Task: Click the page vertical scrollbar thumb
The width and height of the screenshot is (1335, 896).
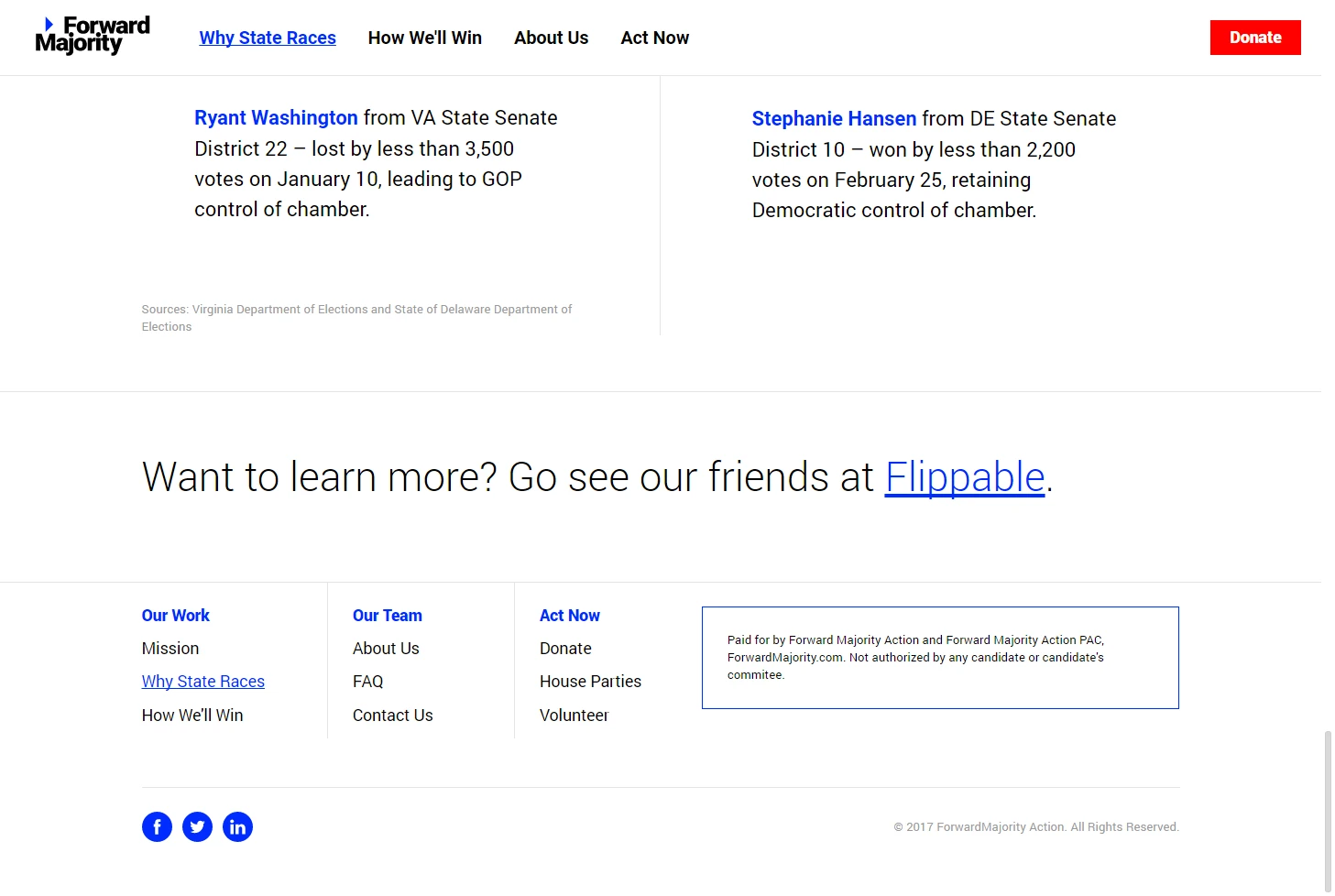Action: 1328,812
